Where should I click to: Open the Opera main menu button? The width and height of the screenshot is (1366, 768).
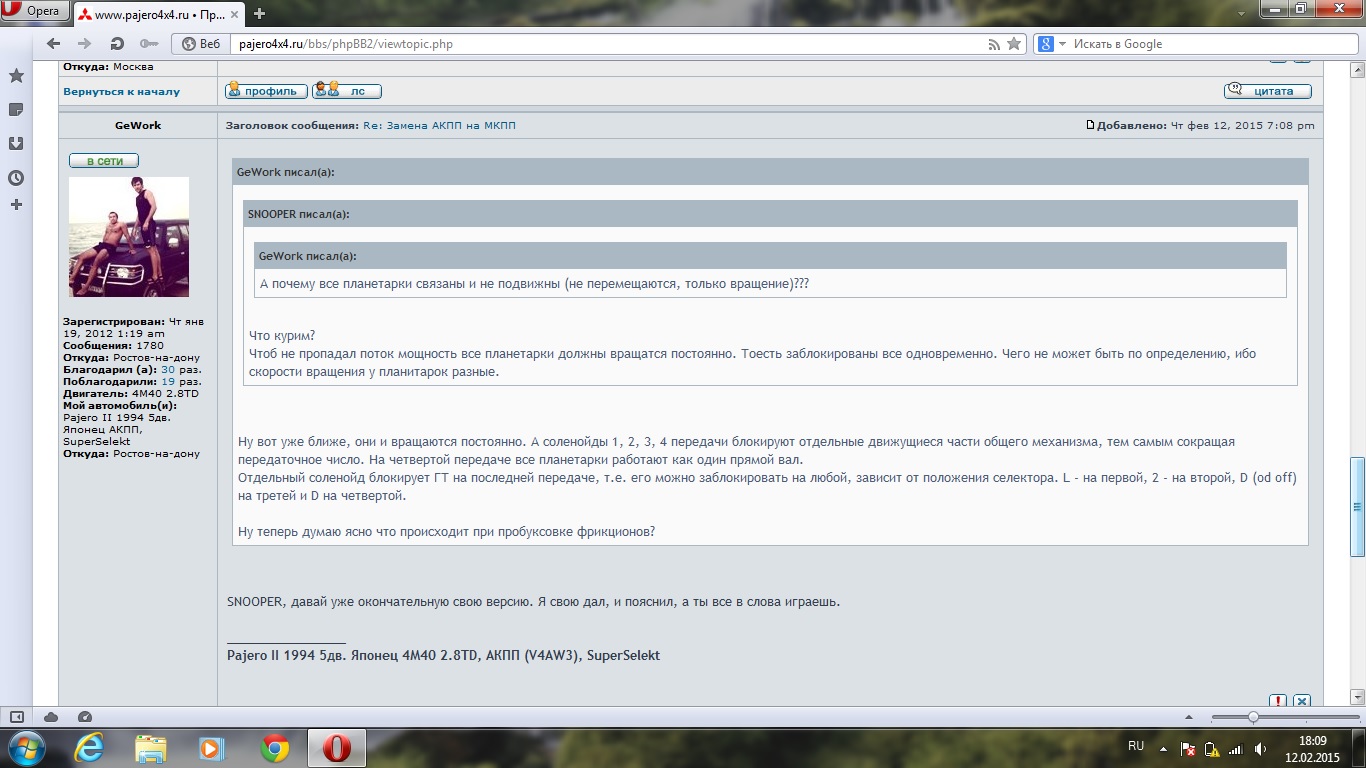pos(36,12)
